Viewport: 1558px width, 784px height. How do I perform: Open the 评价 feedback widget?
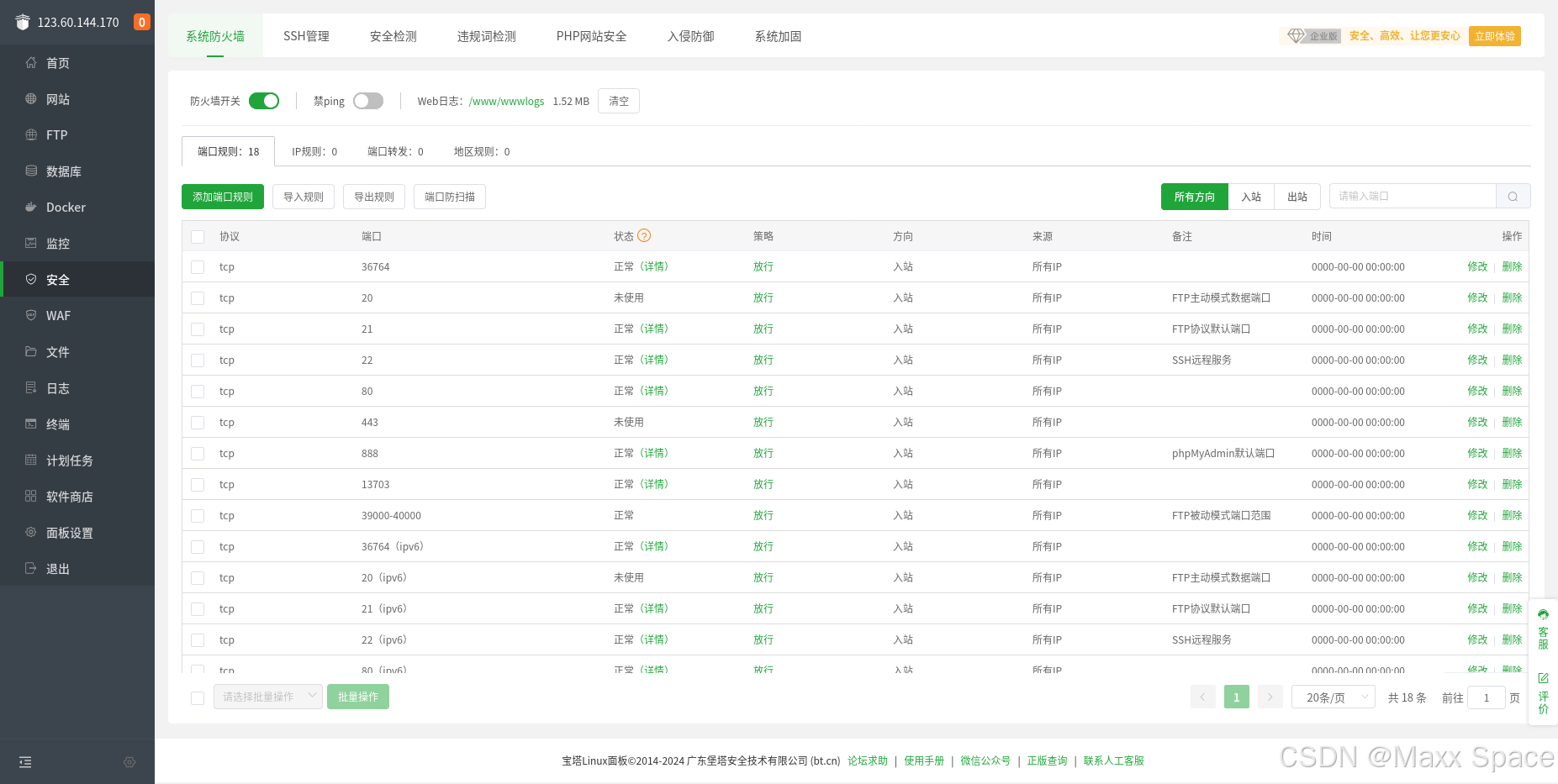[x=1543, y=693]
